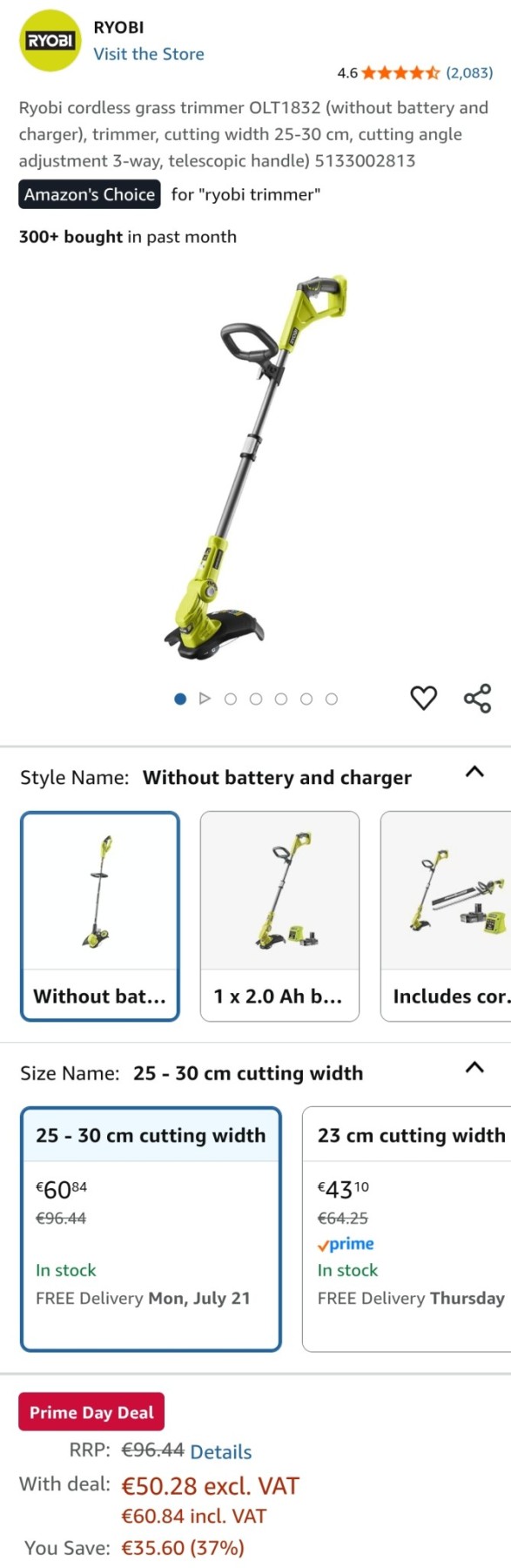Collapse the Size Name section

coord(474,1067)
